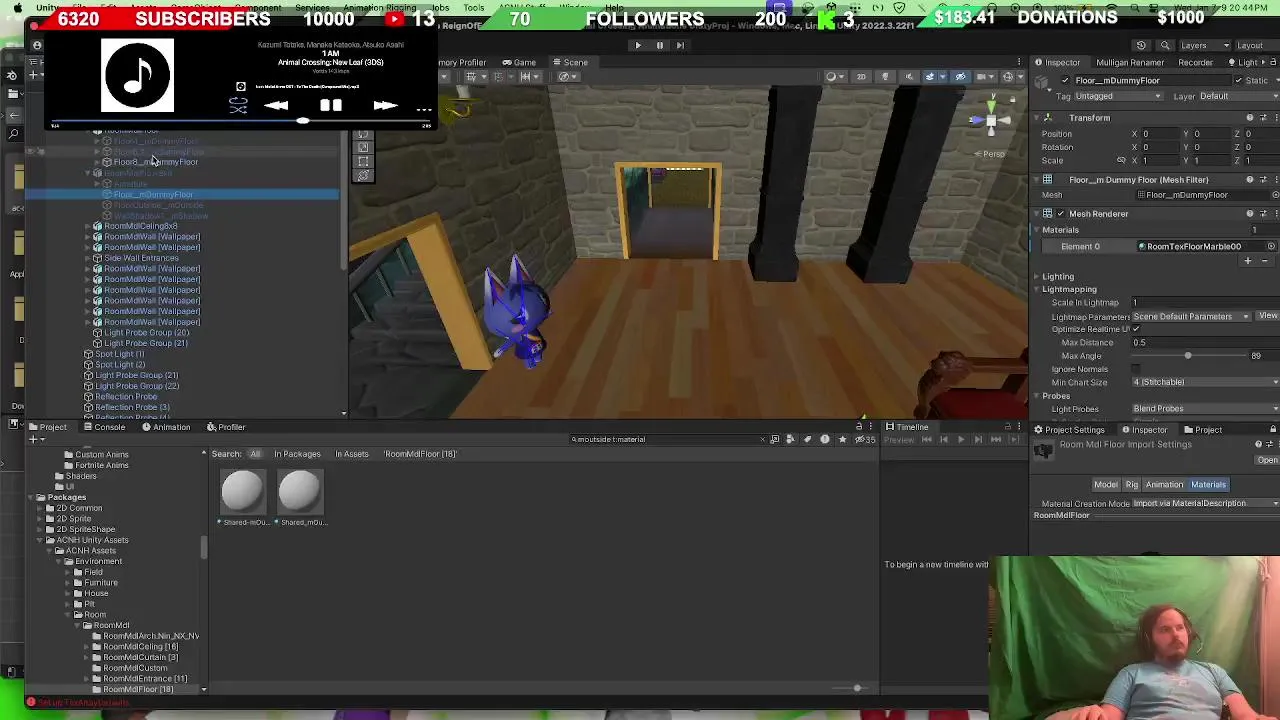This screenshot has height=720, width=1280.
Task: Open the Console tab
Action: pos(104,427)
